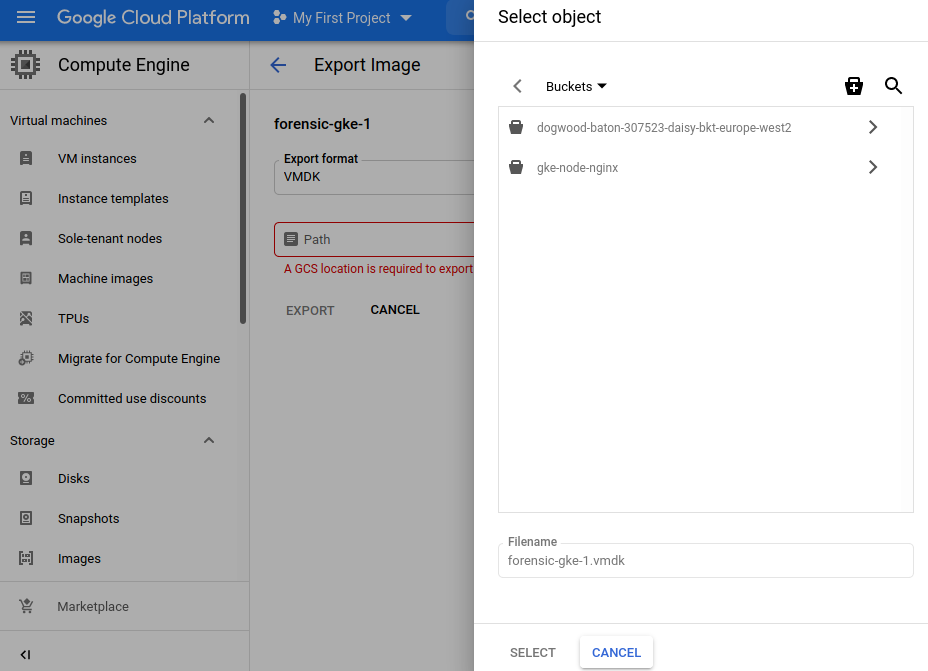This screenshot has width=928, height=671.
Task: Click the search magnifier in Select object
Action: pyautogui.click(x=894, y=86)
